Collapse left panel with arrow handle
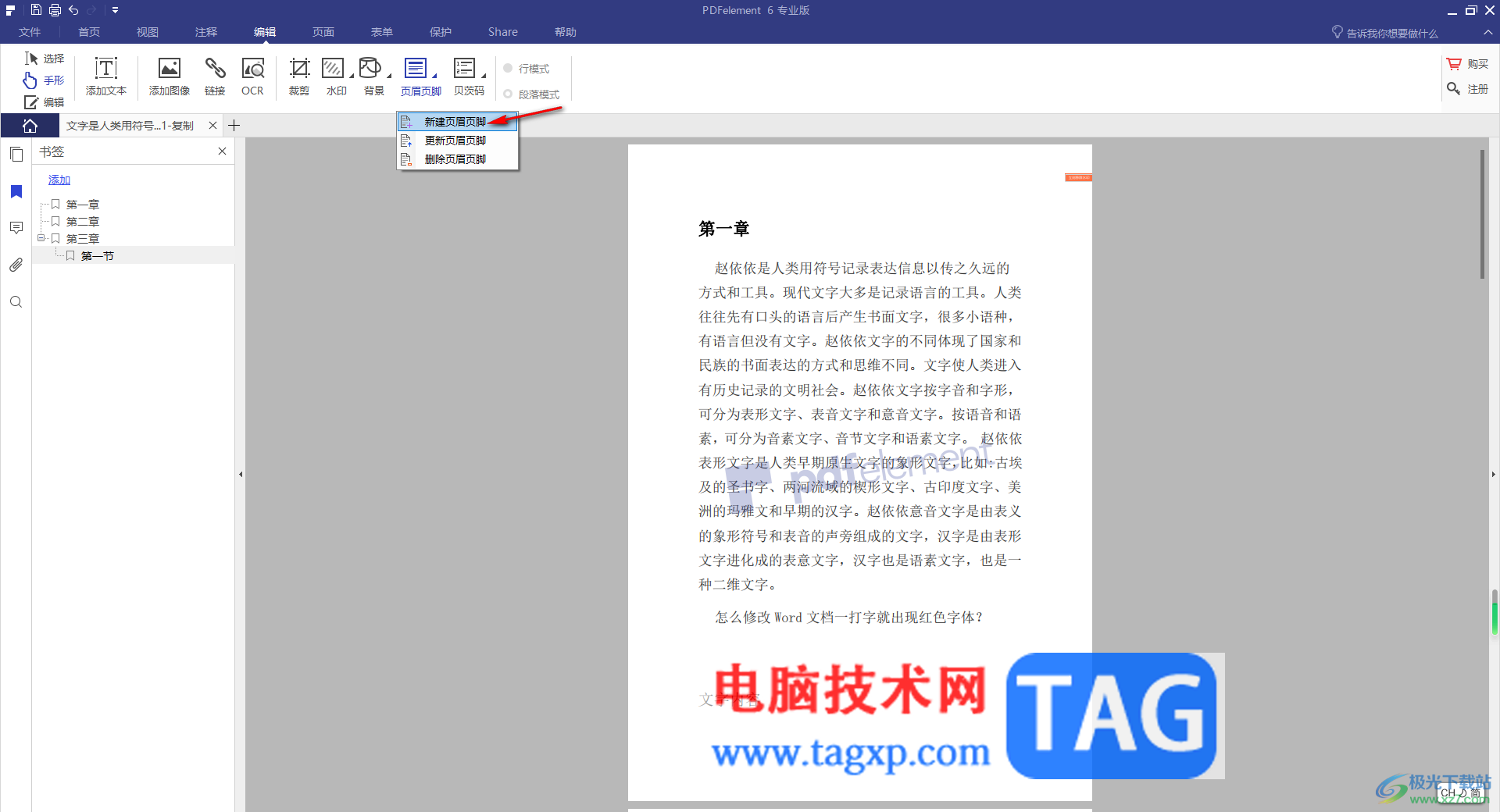The height and width of the screenshot is (812, 1500). point(241,474)
